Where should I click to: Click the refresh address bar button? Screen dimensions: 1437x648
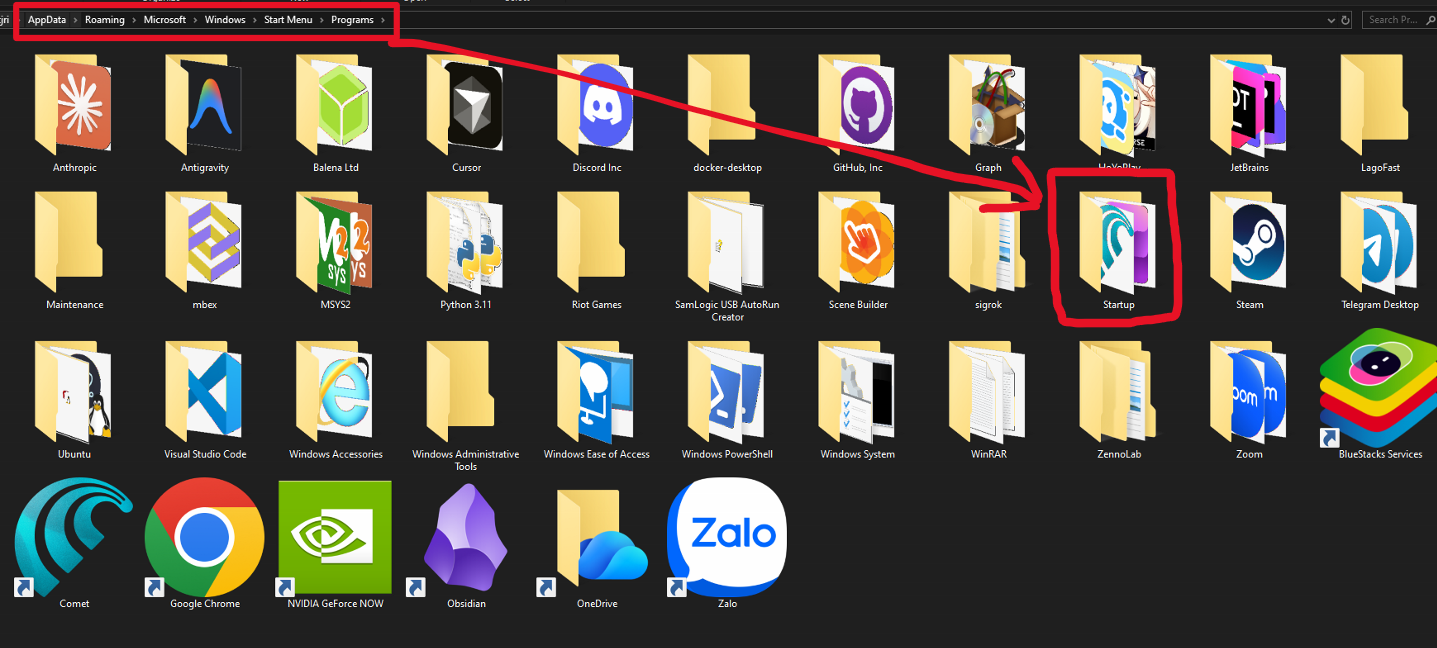(1345, 19)
